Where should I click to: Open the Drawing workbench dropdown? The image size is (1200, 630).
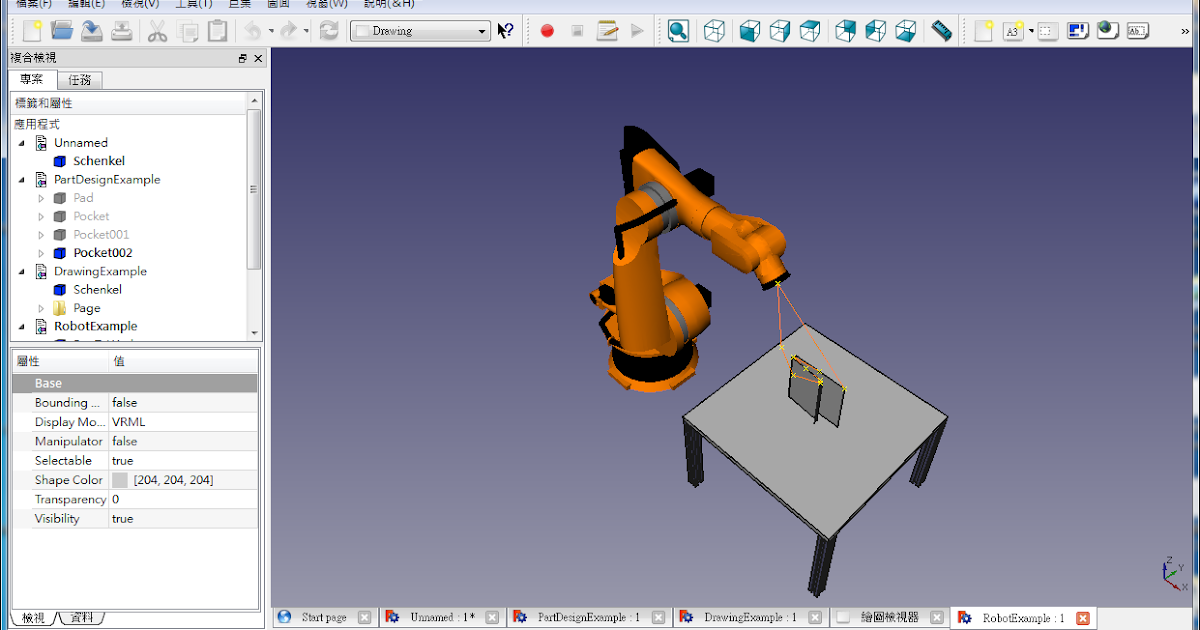click(420, 31)
